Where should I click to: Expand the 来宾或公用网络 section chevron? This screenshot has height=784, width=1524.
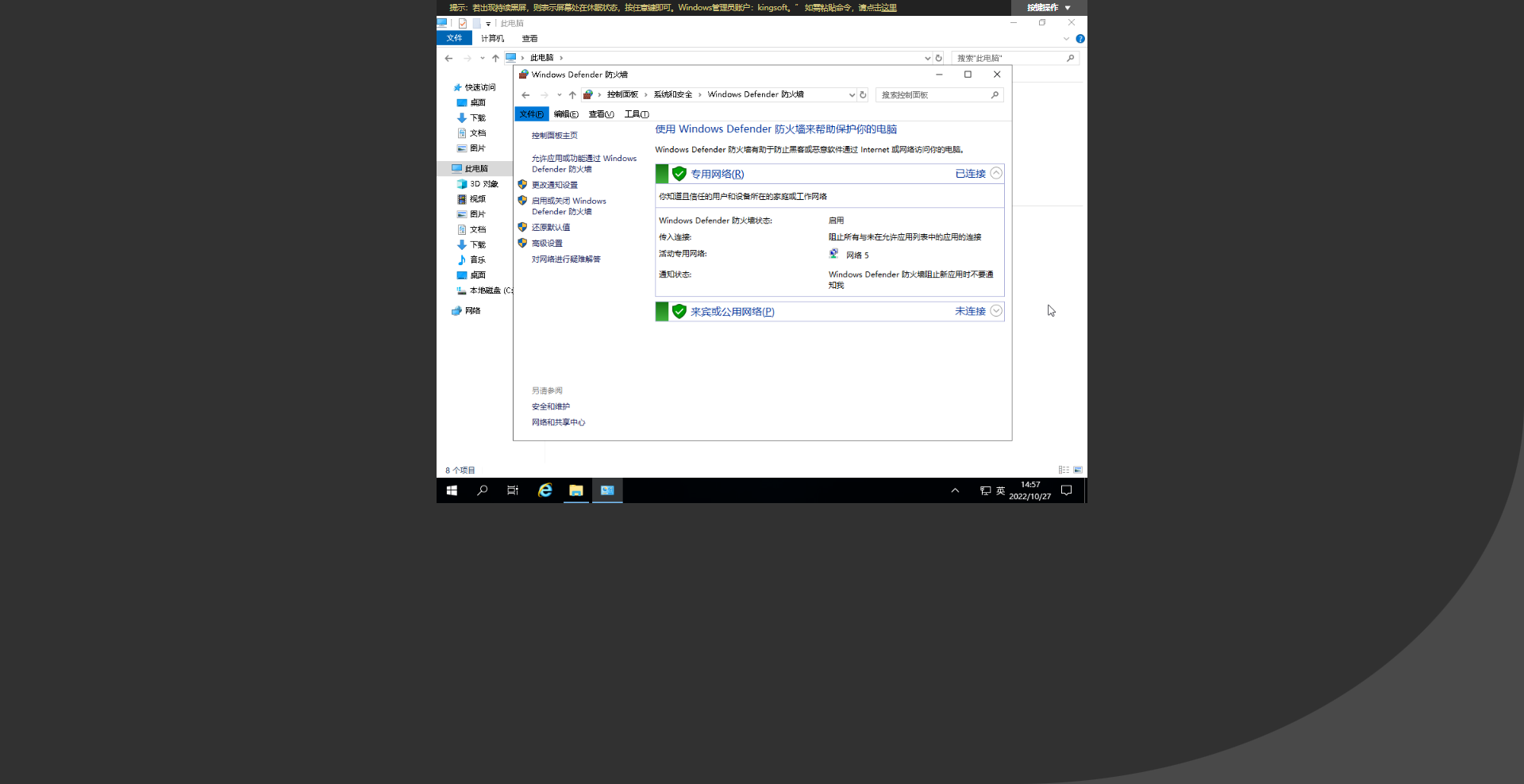tap(996, 310)
